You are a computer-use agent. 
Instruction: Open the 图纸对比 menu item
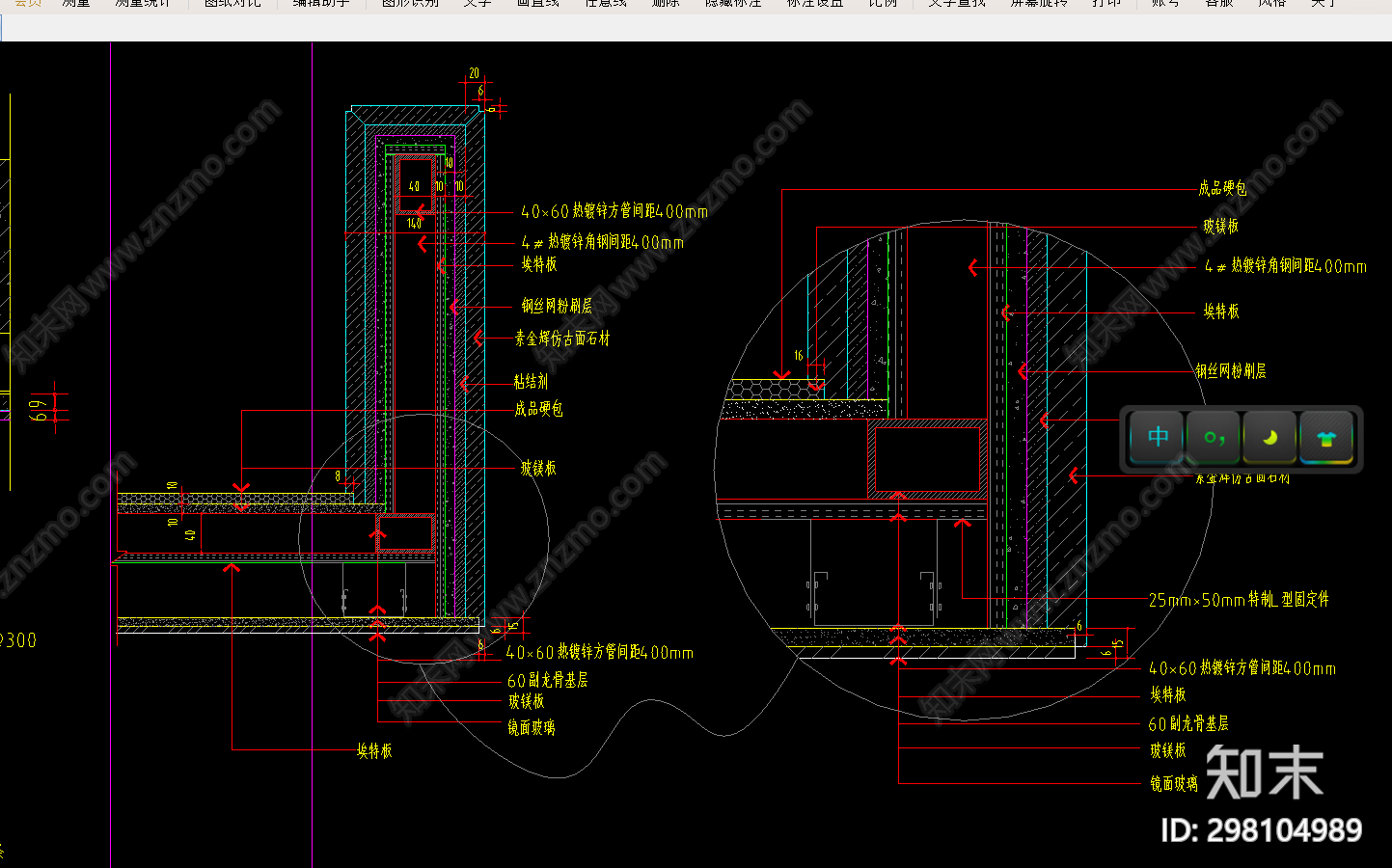pos(232,4)
